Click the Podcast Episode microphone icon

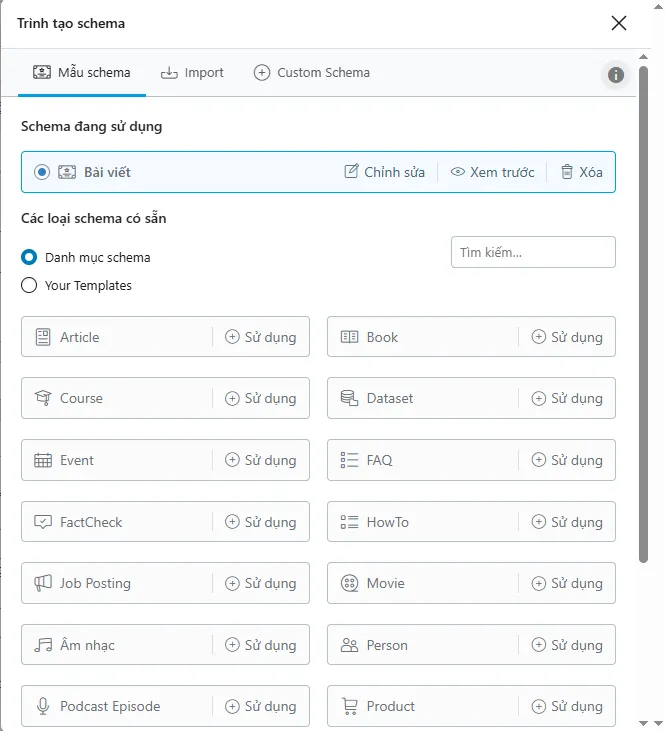coord(43,706)
